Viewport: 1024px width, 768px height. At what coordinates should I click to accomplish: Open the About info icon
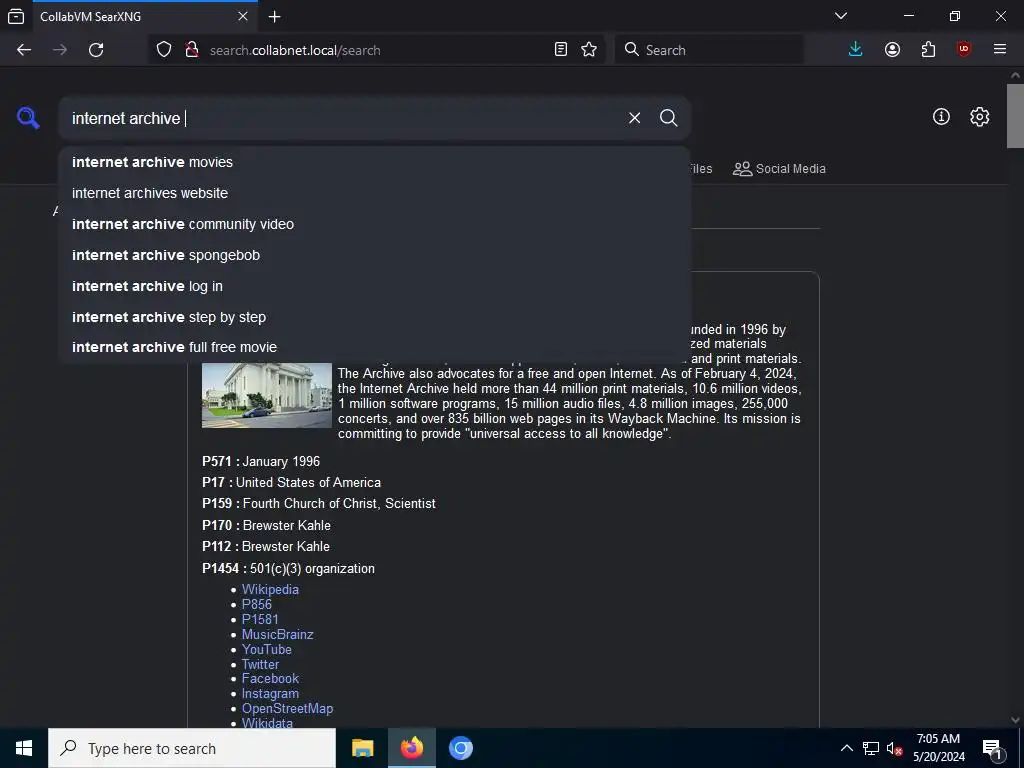(941, 117)
